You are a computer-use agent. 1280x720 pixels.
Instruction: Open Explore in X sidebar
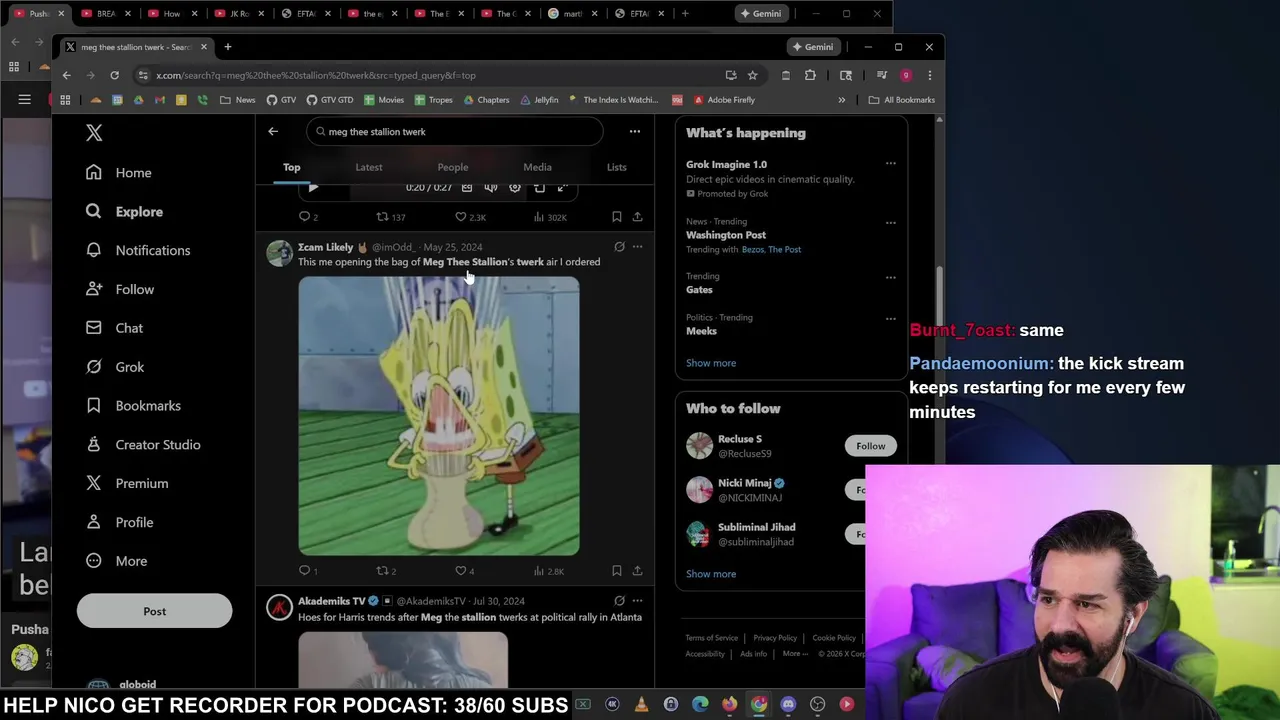click(124, 212)
